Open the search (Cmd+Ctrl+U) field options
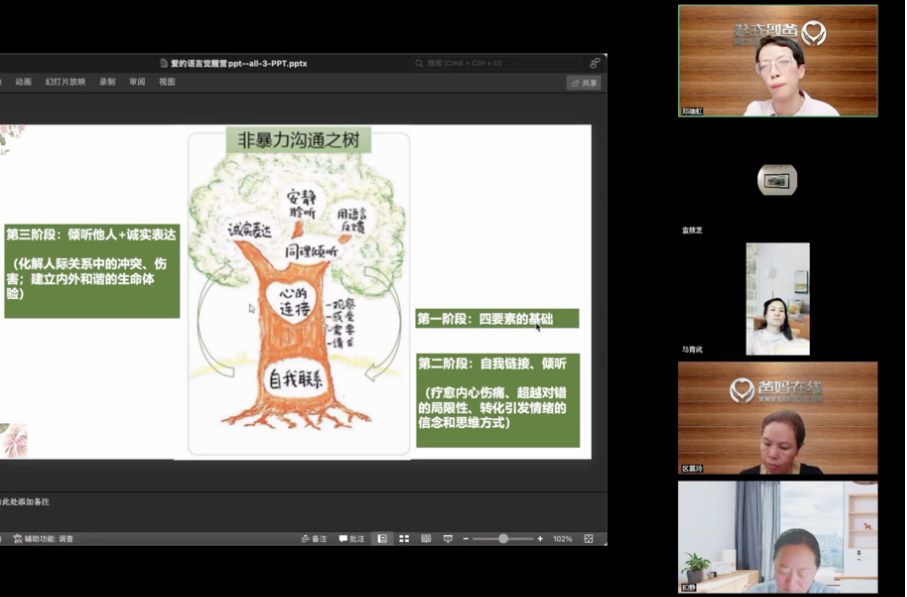 [465, 62]
